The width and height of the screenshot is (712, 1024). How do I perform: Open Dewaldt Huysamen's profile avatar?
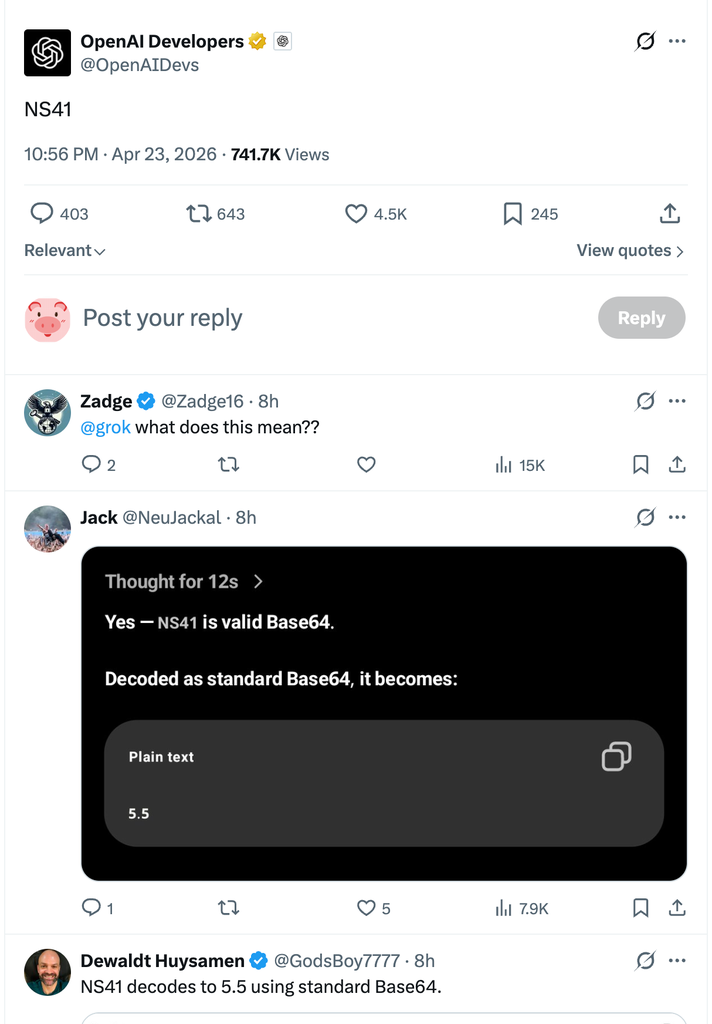click(x=48, y=972)
